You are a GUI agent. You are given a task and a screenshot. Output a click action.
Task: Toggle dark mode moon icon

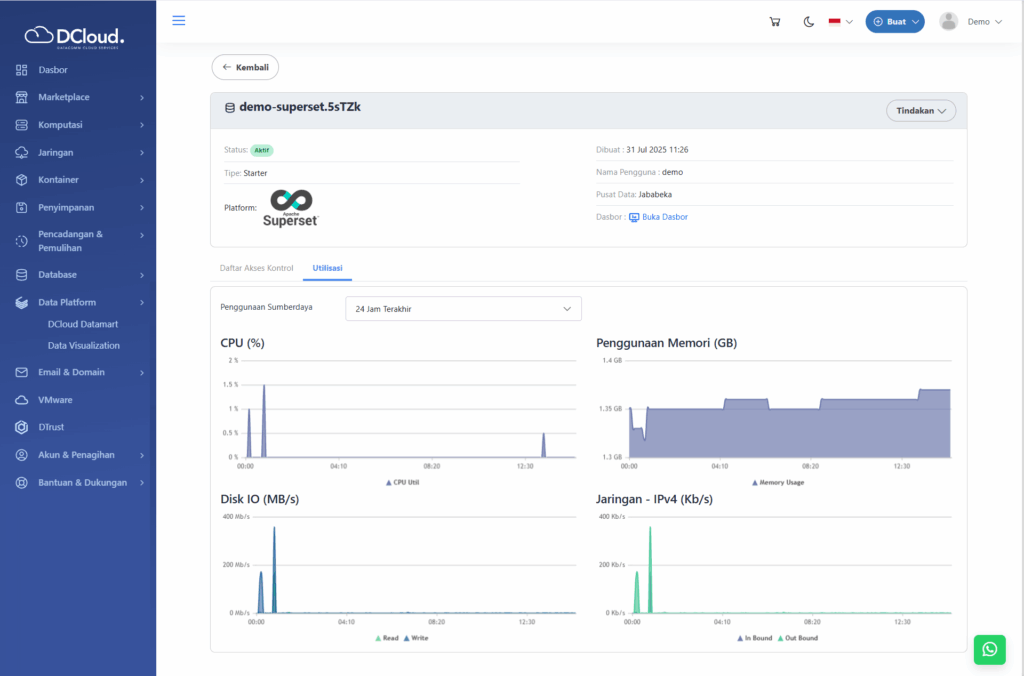[x=808, y=22]
